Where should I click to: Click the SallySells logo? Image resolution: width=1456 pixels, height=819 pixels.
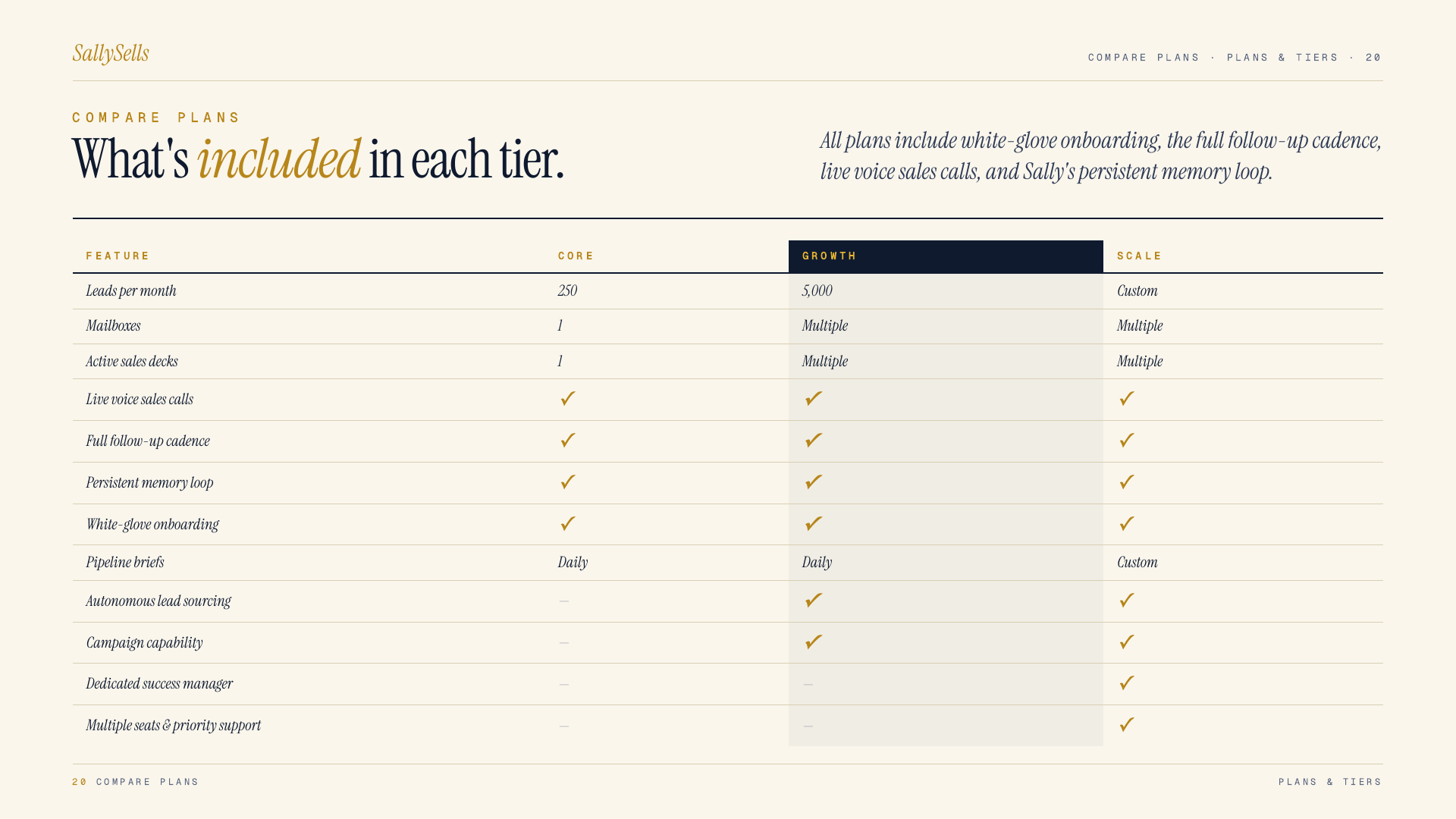[111, 53]
